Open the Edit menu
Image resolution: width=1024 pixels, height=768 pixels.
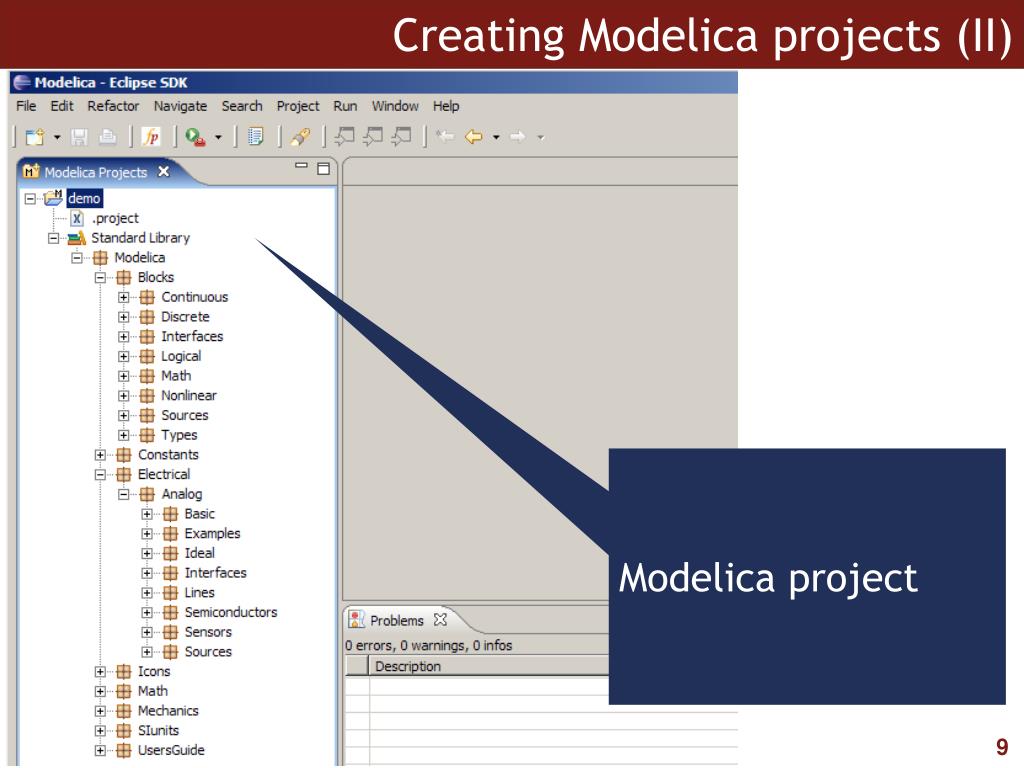tap(62, 106)
